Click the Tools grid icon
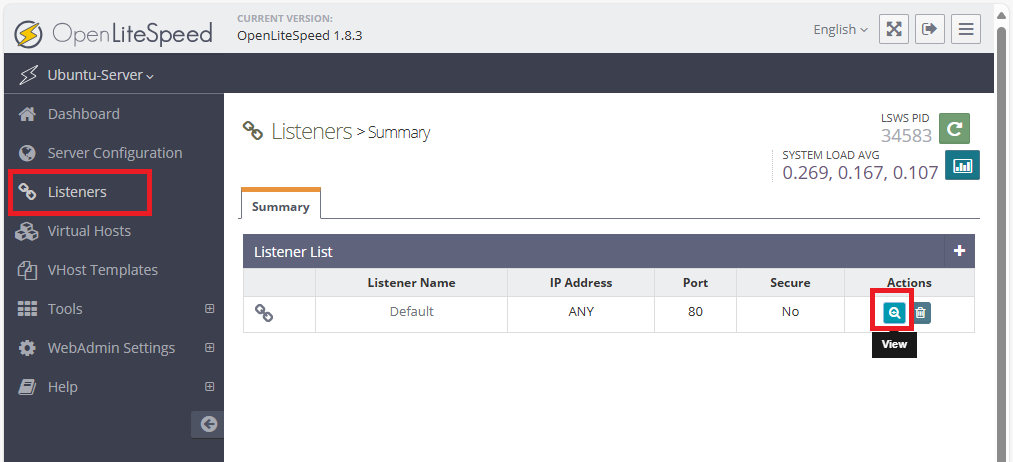The width and height of the screenshot is (1013, 462). click(x=27, y=309)
